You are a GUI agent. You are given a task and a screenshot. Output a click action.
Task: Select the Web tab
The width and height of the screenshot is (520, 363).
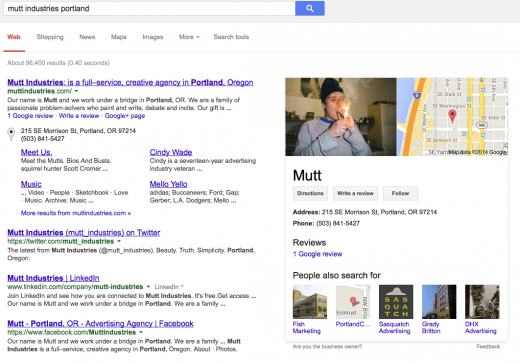[x=14, y=37]
